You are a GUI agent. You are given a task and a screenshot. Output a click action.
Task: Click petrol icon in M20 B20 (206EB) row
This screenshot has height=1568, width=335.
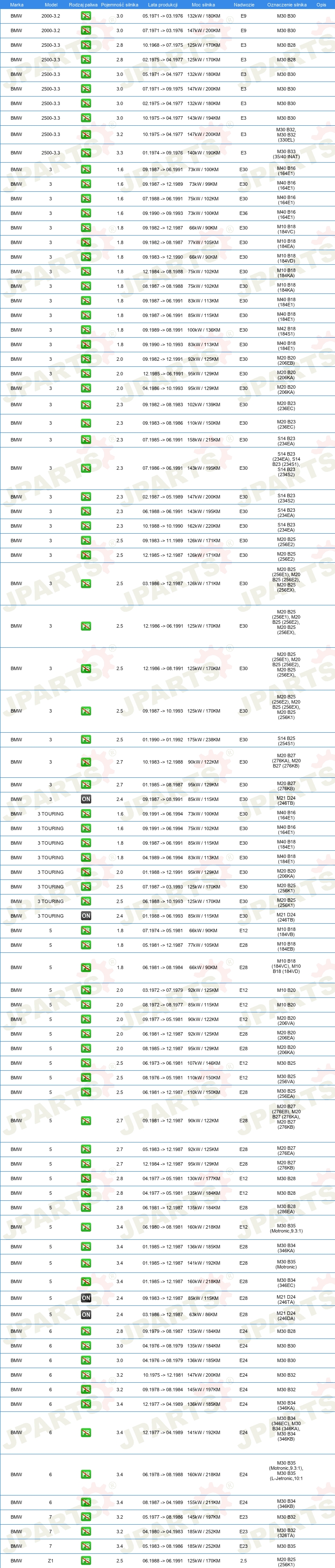click(x=86, y=359)
